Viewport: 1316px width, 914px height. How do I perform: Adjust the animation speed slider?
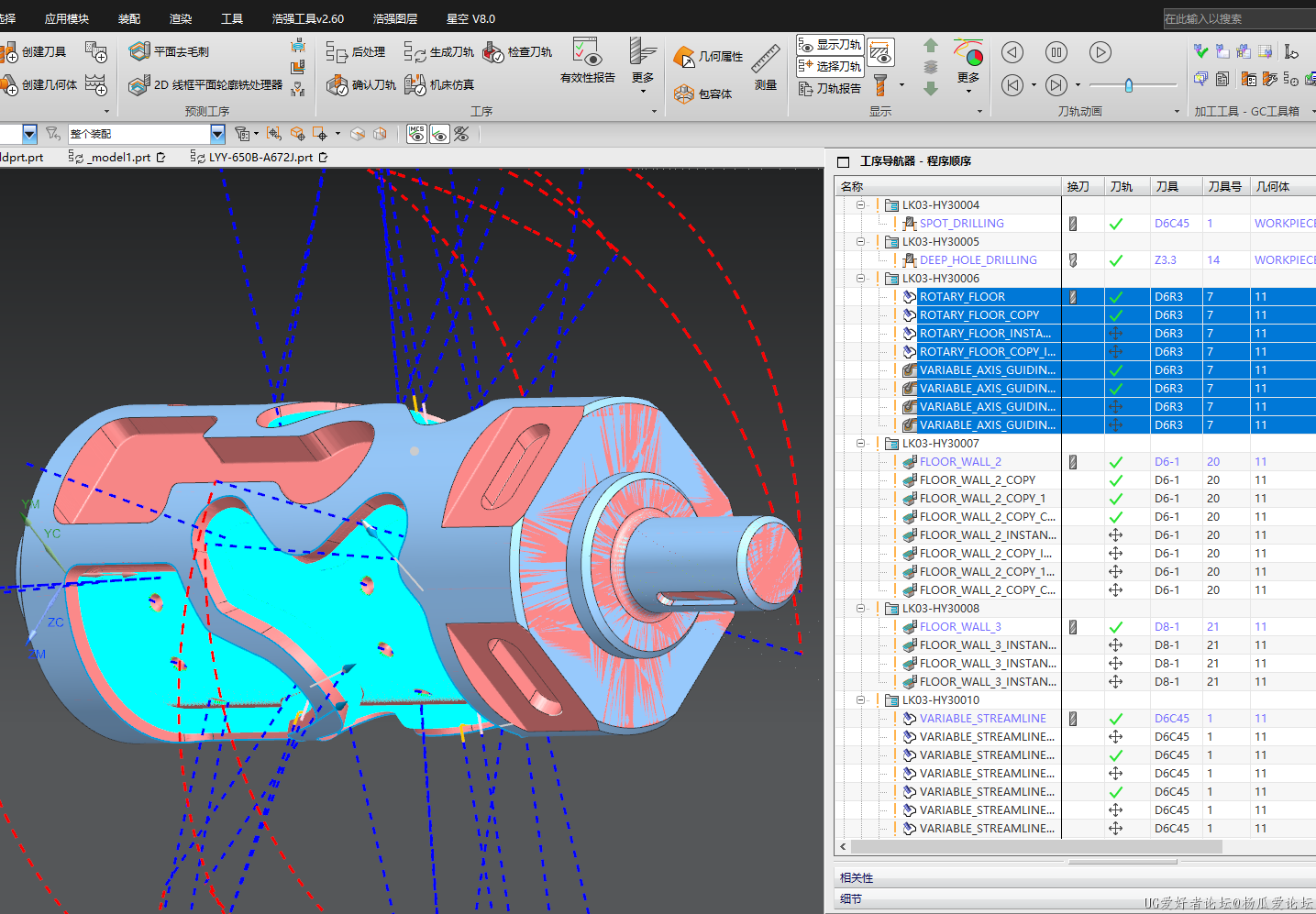1129,85
